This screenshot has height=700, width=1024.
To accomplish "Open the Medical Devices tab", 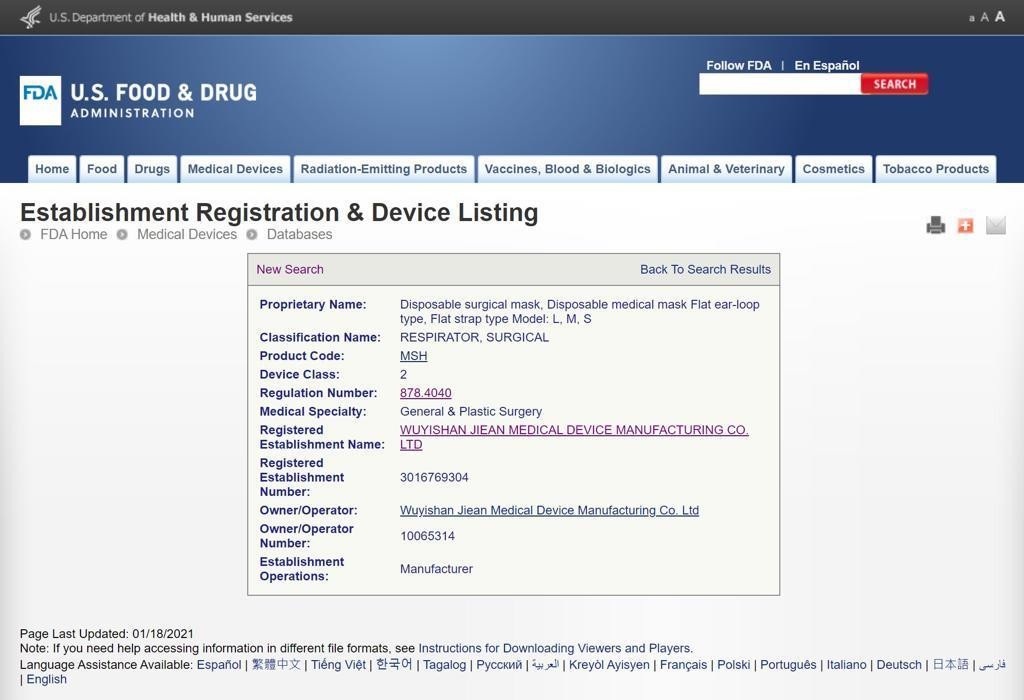I will 235,169.
